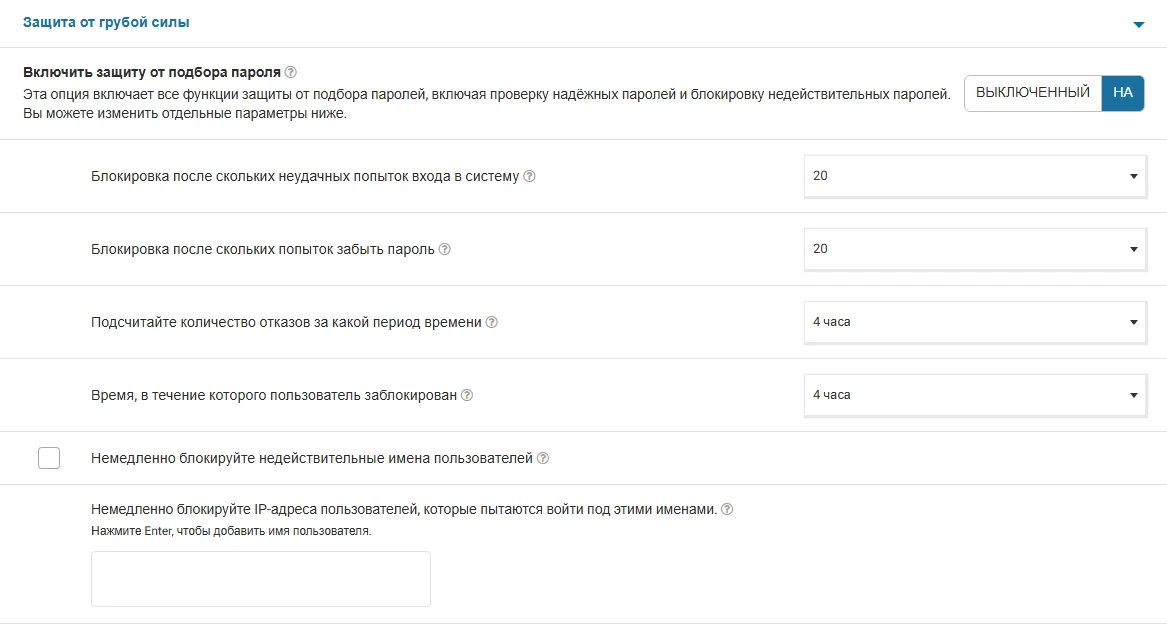Click the 'Защита от грубой силы' section title
Image resolution: width=1167 pixels, height=624 pixels.
tap(106, 22)
